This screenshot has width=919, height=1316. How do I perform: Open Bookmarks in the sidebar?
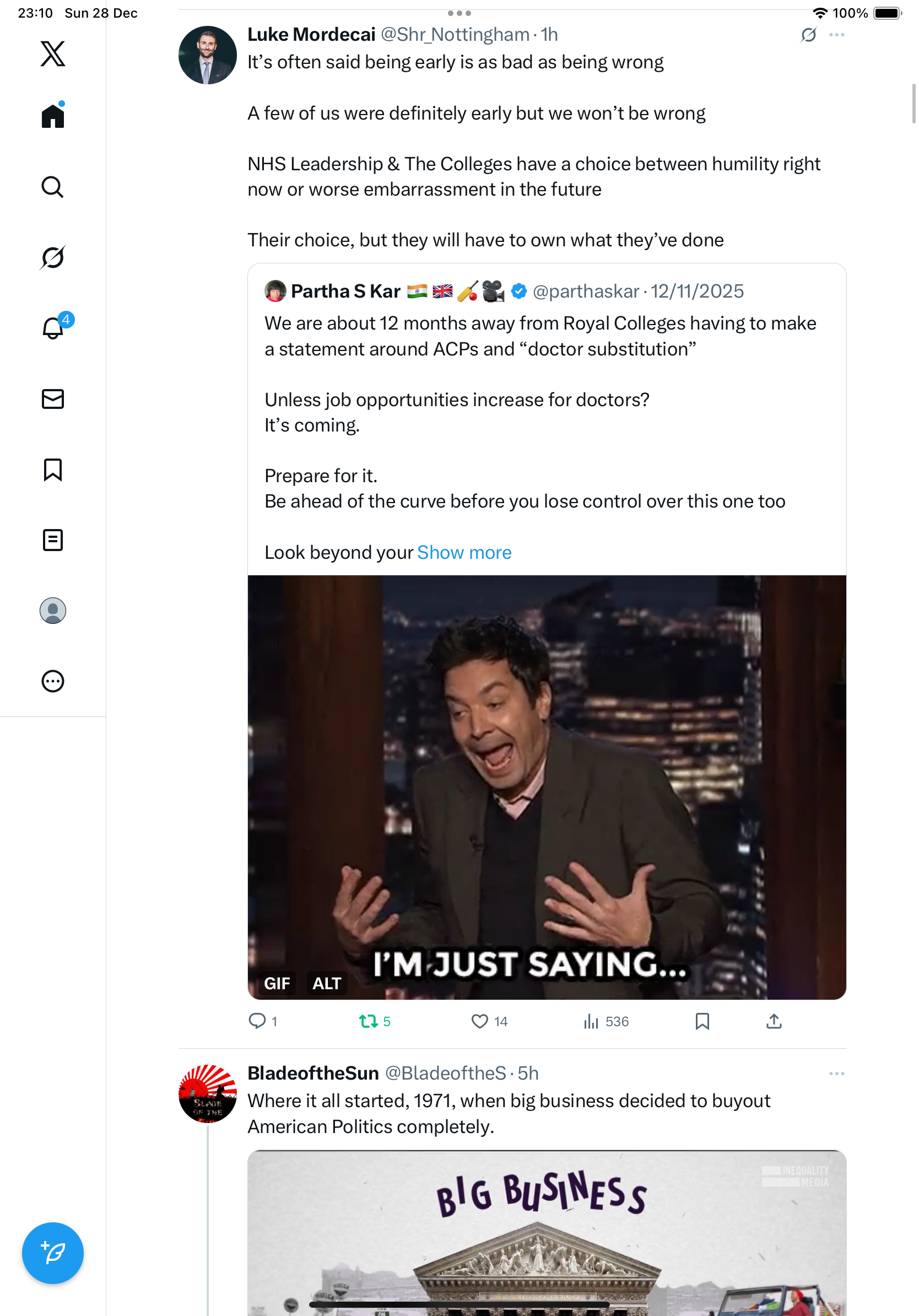click(53, 470)
